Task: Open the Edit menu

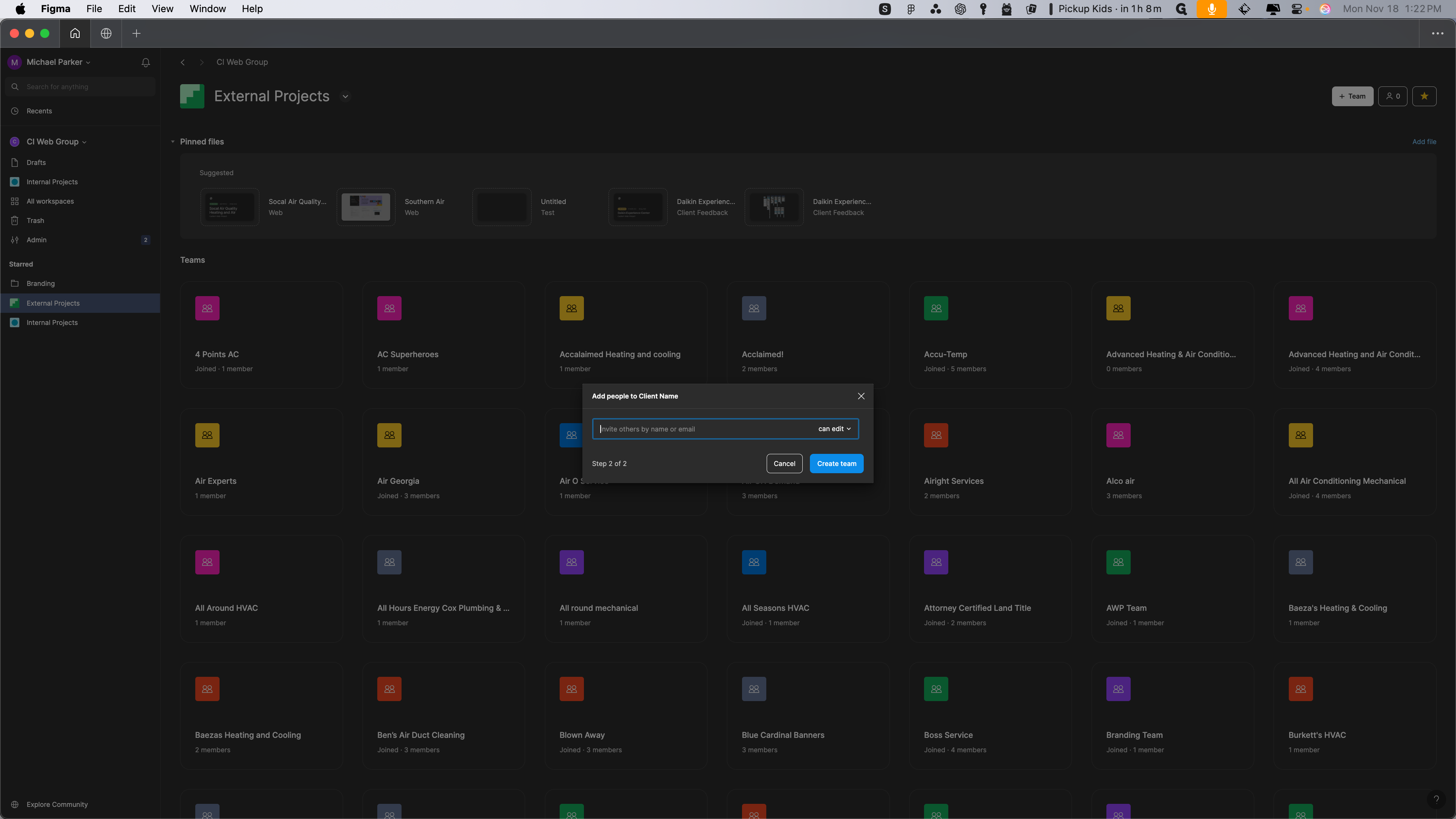Action: pos(127,9)
